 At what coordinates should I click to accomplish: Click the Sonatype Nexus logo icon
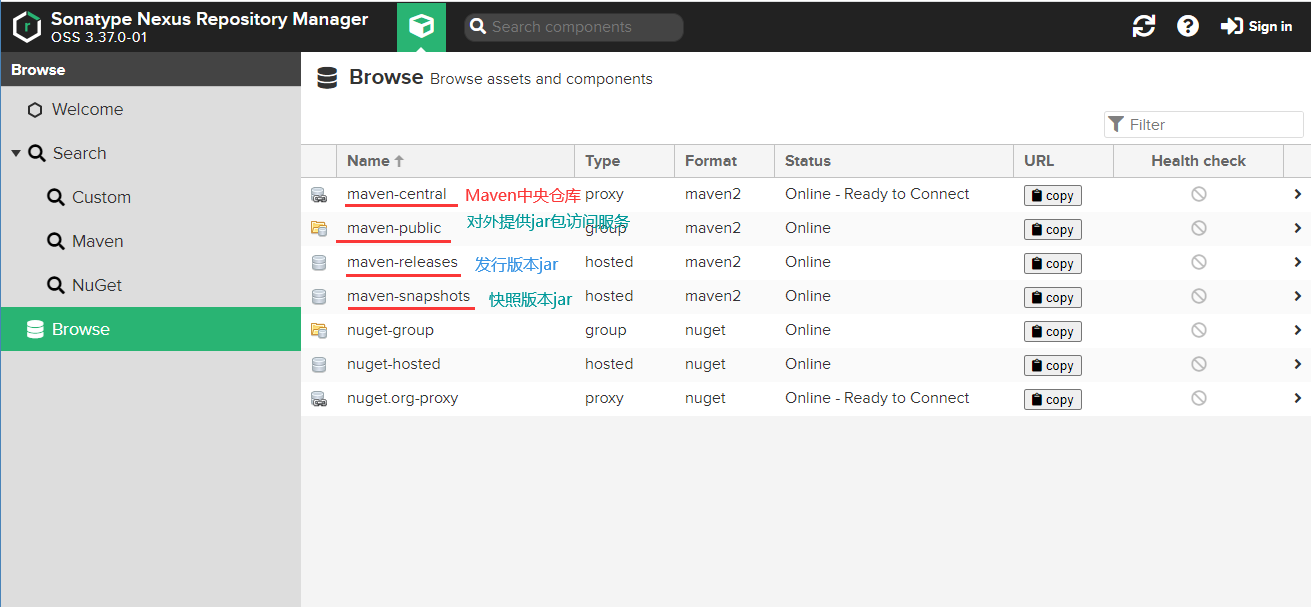coord(27,27)
